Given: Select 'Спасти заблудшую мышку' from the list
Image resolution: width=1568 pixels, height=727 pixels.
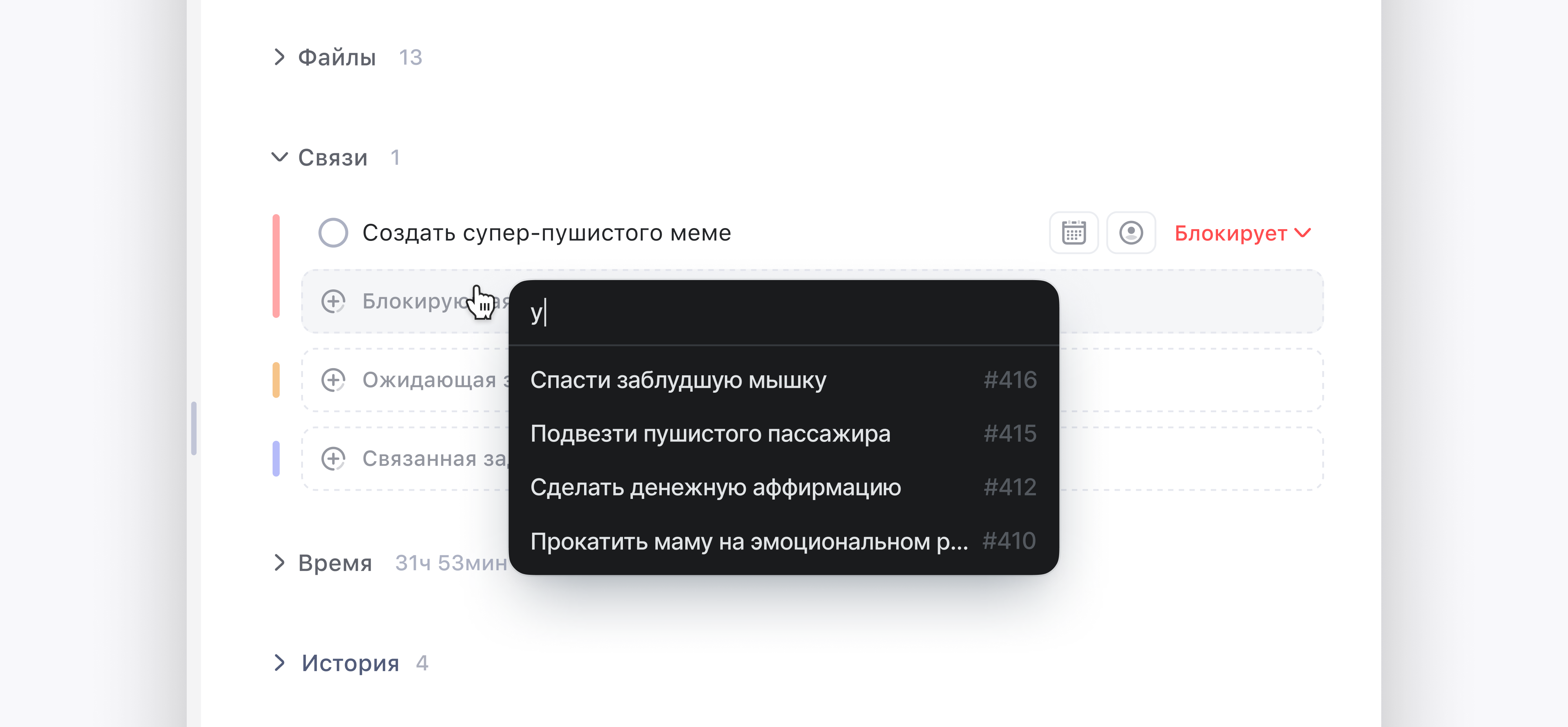Looking at the screenshot, I should [x=783, y=380].
